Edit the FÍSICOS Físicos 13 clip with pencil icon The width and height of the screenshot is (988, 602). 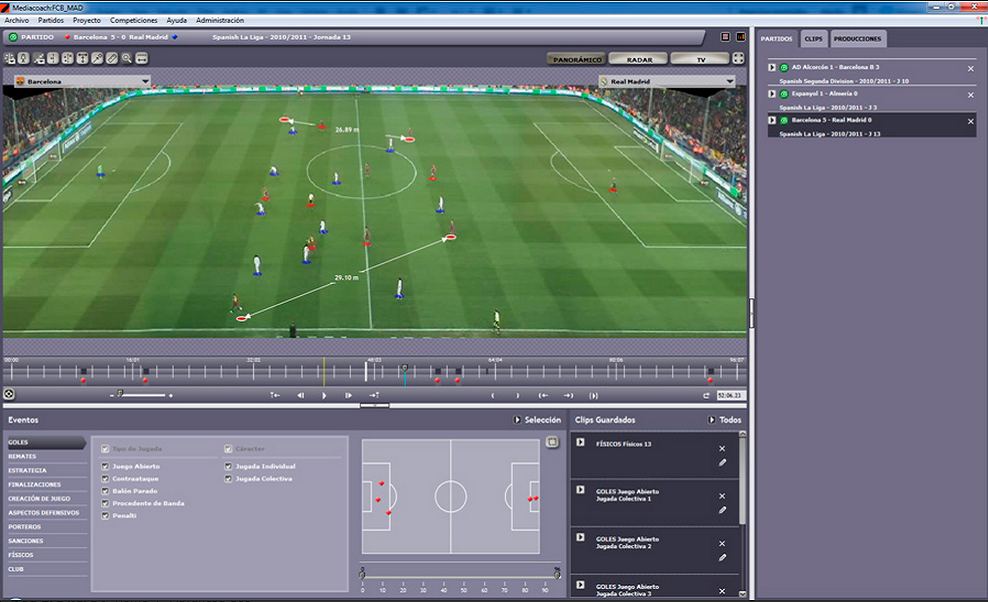(722, 463)
